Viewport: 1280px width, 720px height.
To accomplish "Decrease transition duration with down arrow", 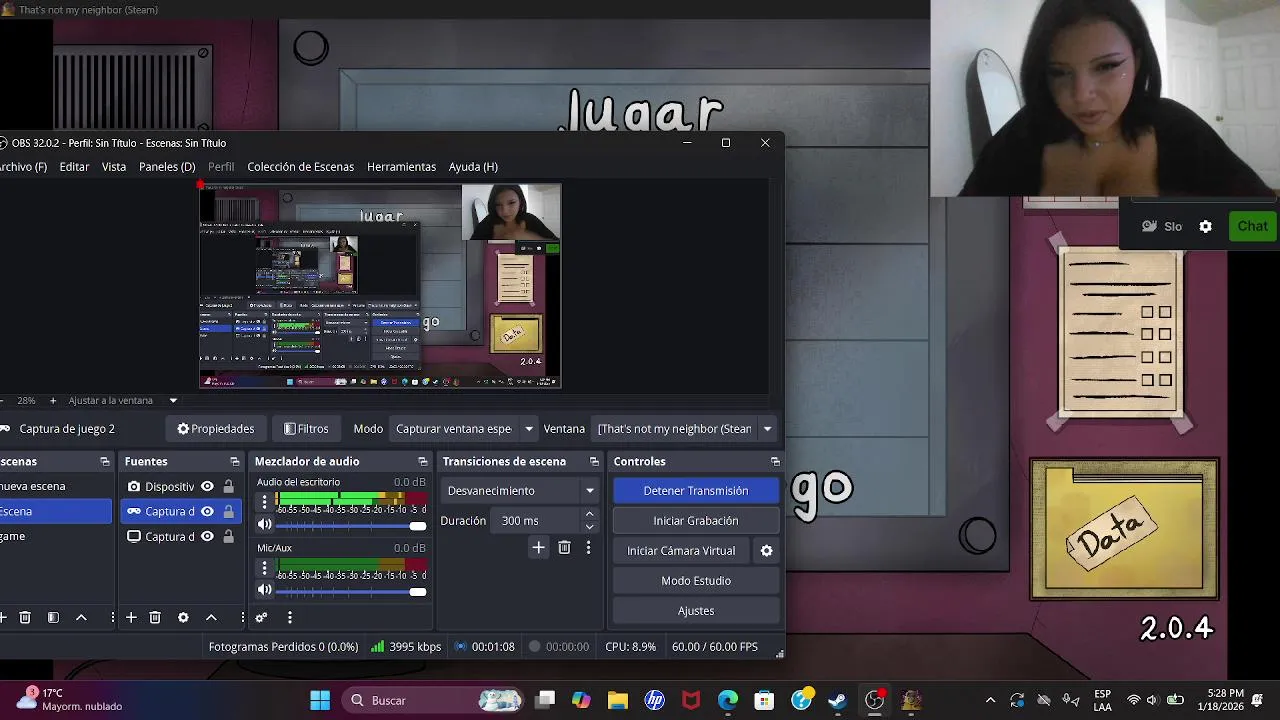I will 590,527.
